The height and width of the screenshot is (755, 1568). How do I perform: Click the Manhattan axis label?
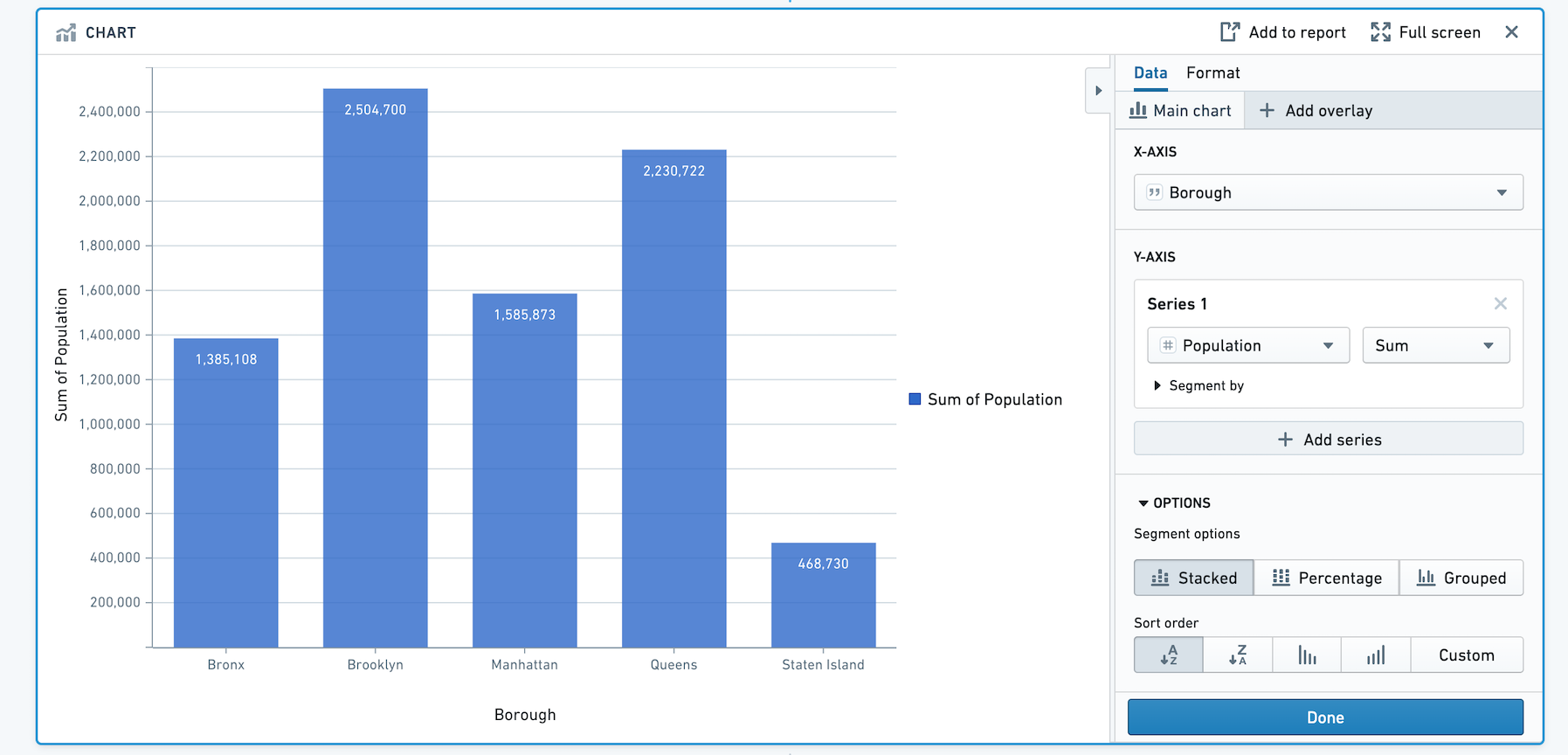[x=524, y=665]
